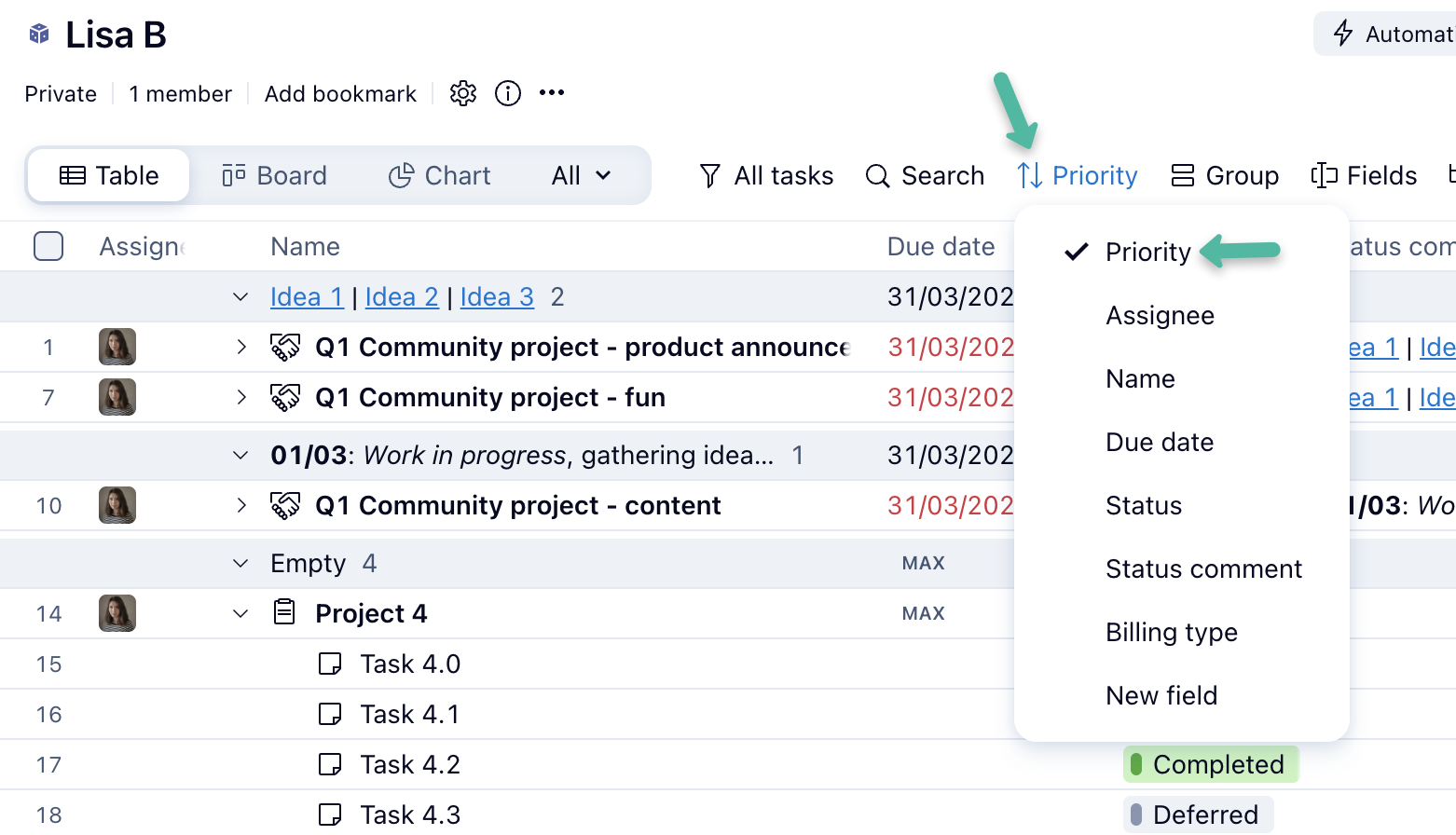Collapse the Project 4 row

240,614
